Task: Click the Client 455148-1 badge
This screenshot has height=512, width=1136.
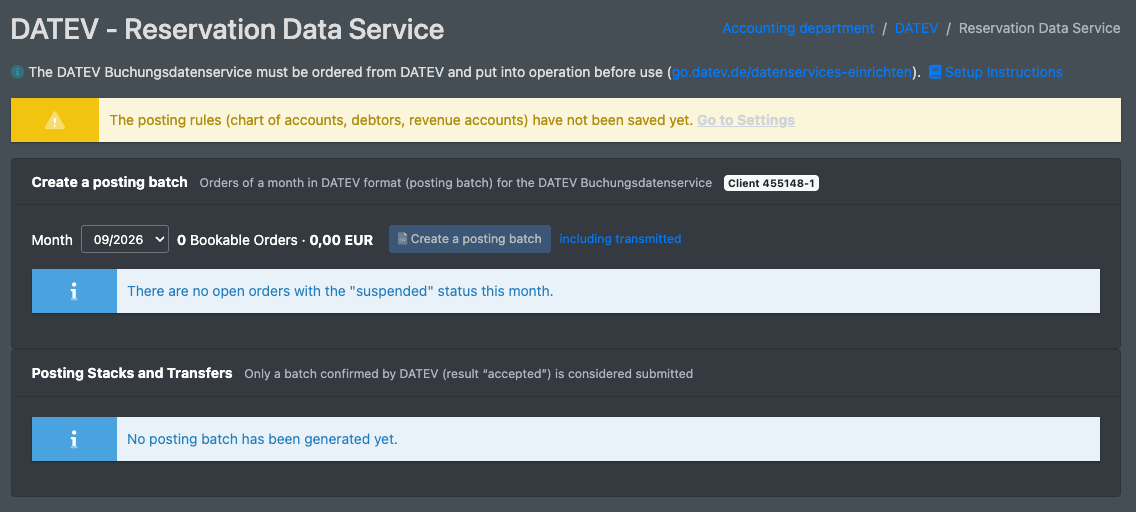Action: click(x=771, y=183)
